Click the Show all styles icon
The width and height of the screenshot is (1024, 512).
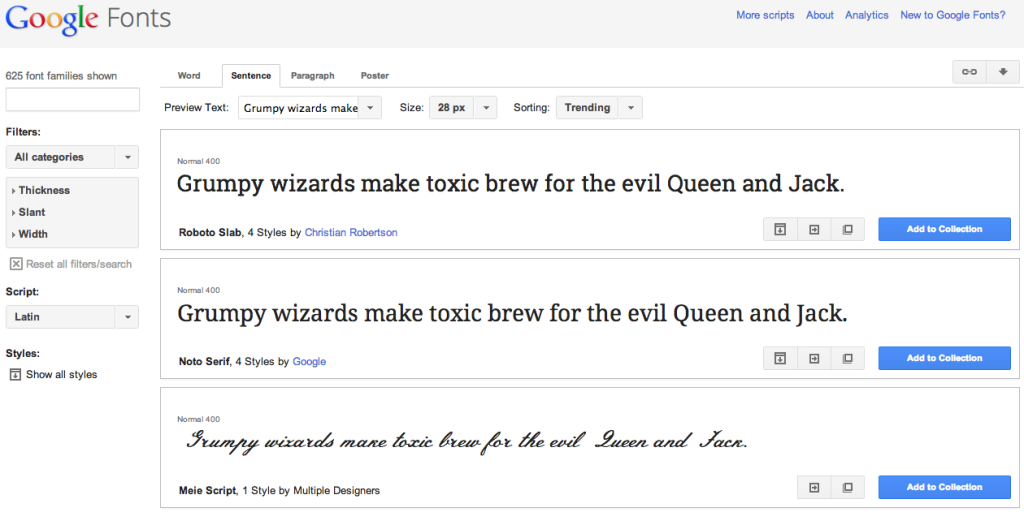(x=15, y=375)
